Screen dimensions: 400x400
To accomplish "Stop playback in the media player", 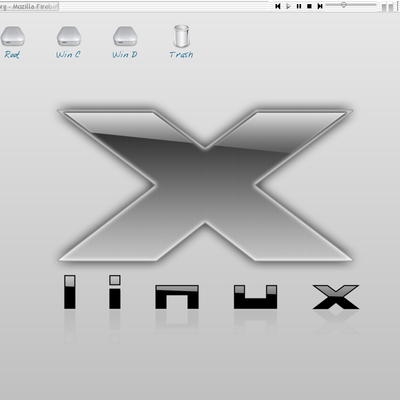I will coord(309,6).
